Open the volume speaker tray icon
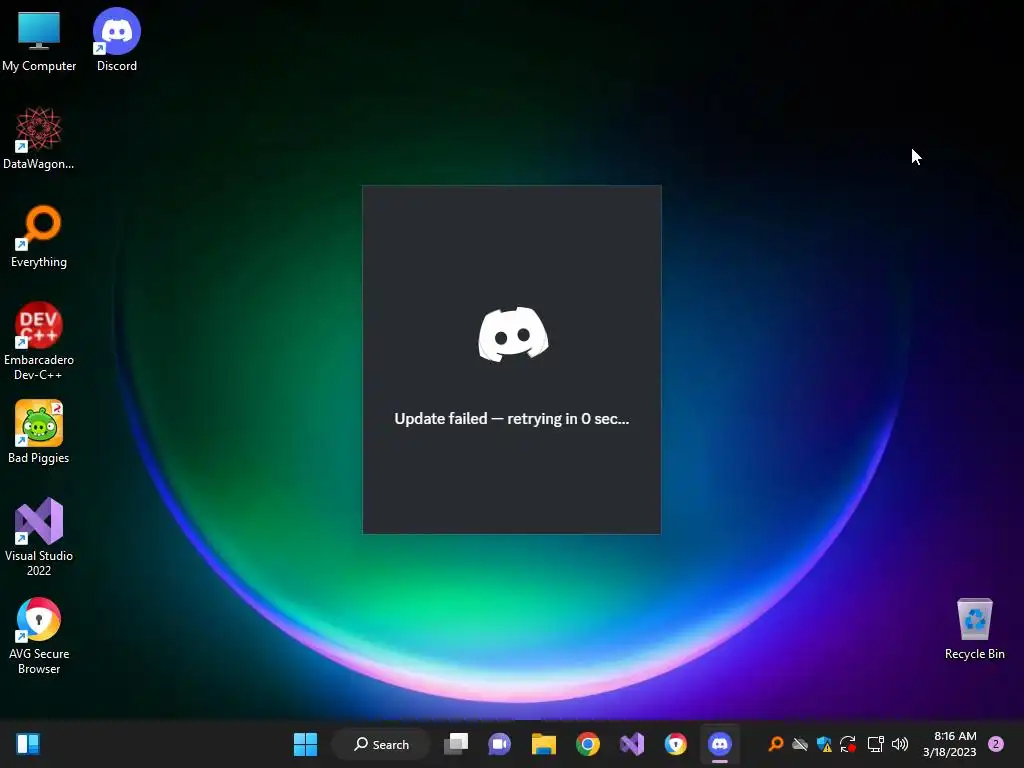Viewport: 1024px width, 768px height. tap(900, 744)
